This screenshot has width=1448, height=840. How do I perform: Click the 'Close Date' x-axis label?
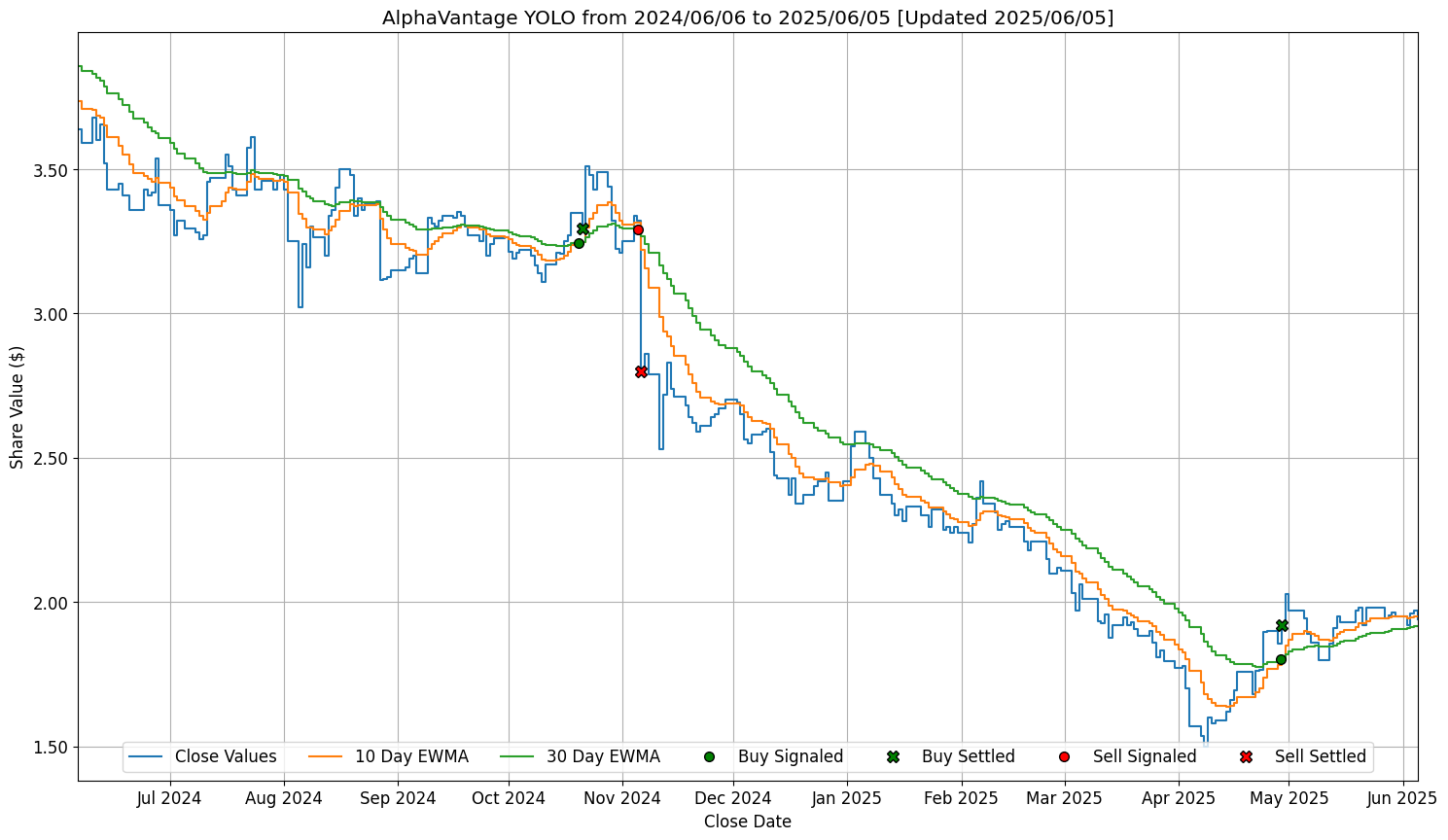pyautogui.click(x=748, y=822)
